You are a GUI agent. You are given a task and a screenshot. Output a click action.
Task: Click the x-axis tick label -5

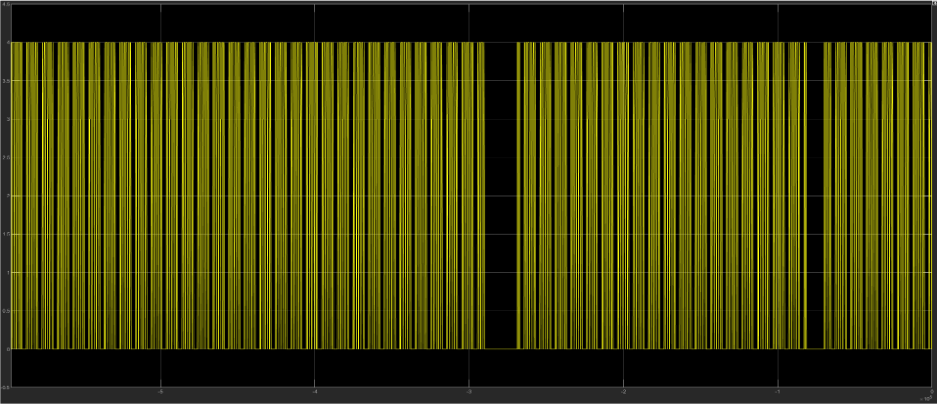tap(160, 392)
